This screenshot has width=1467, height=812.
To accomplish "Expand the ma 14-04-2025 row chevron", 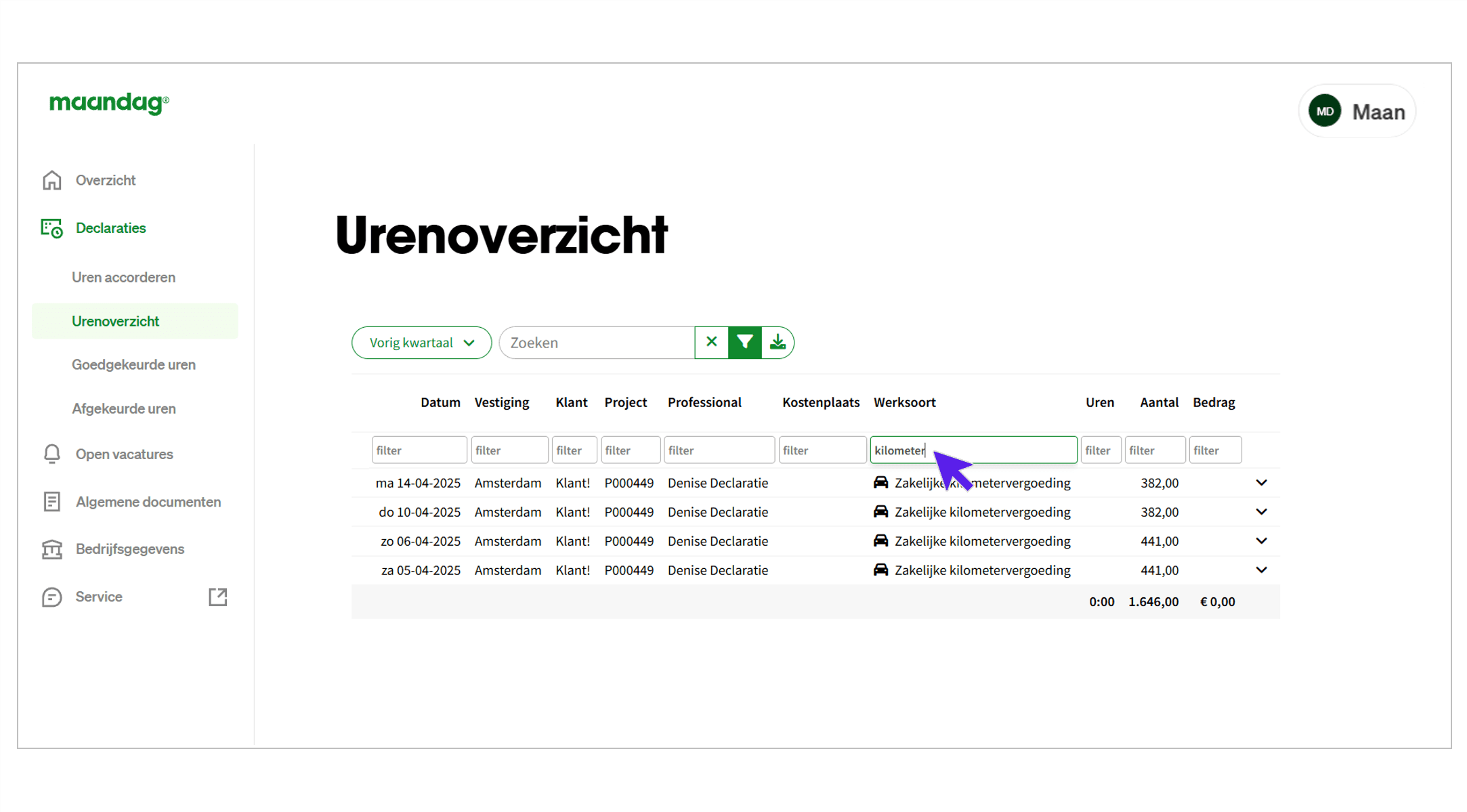I will (x=1261, y=483).
